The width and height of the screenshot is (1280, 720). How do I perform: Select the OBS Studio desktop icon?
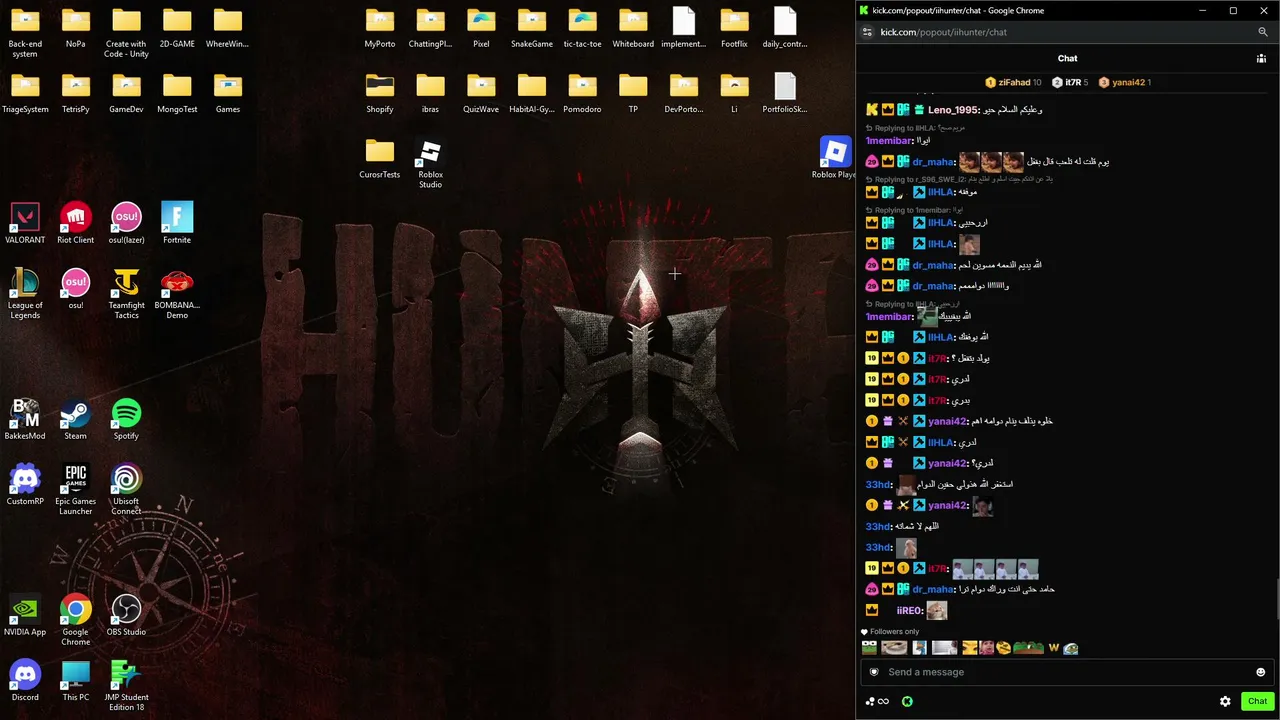(126, 616)
